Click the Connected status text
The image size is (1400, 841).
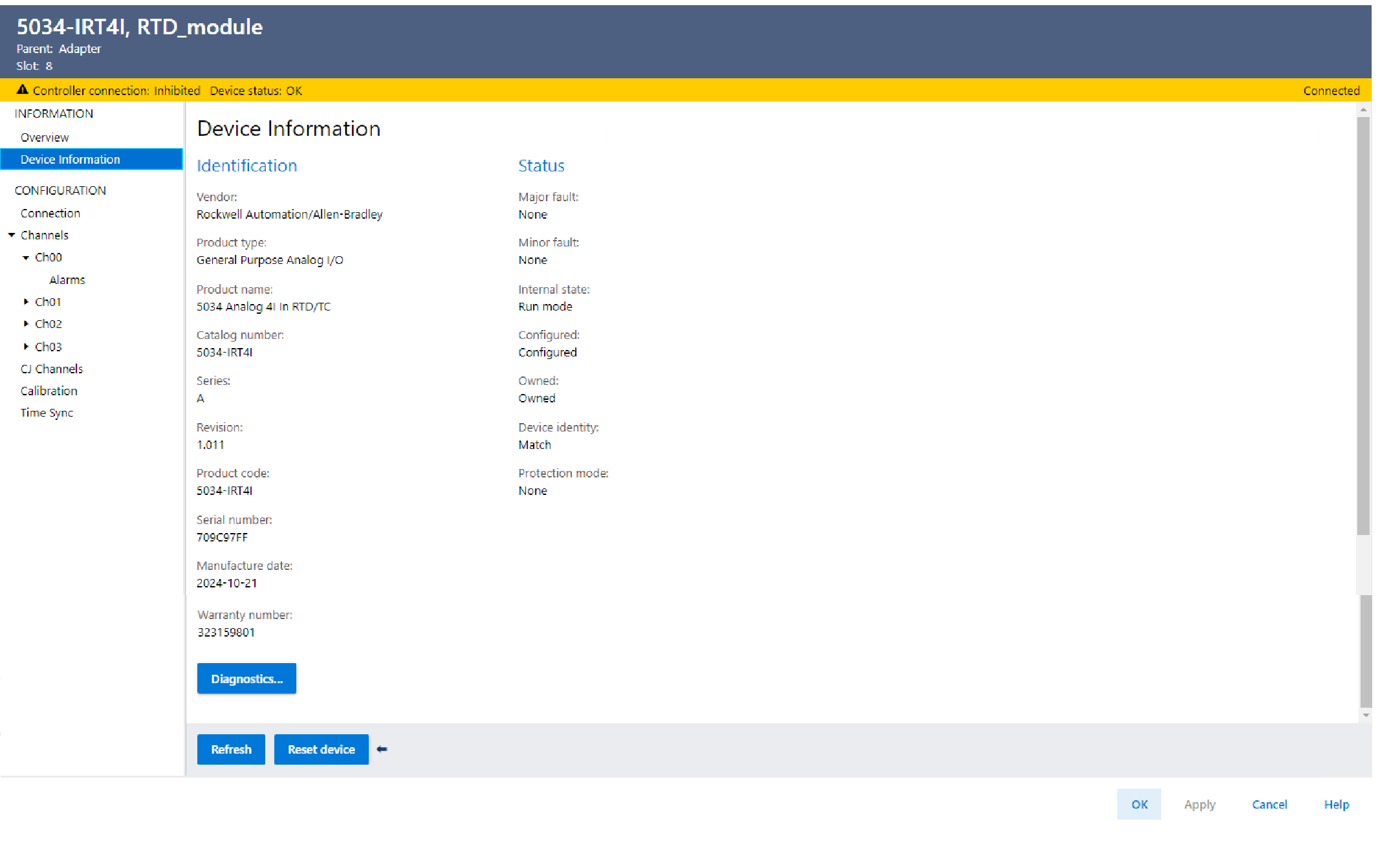[1331, 91]
